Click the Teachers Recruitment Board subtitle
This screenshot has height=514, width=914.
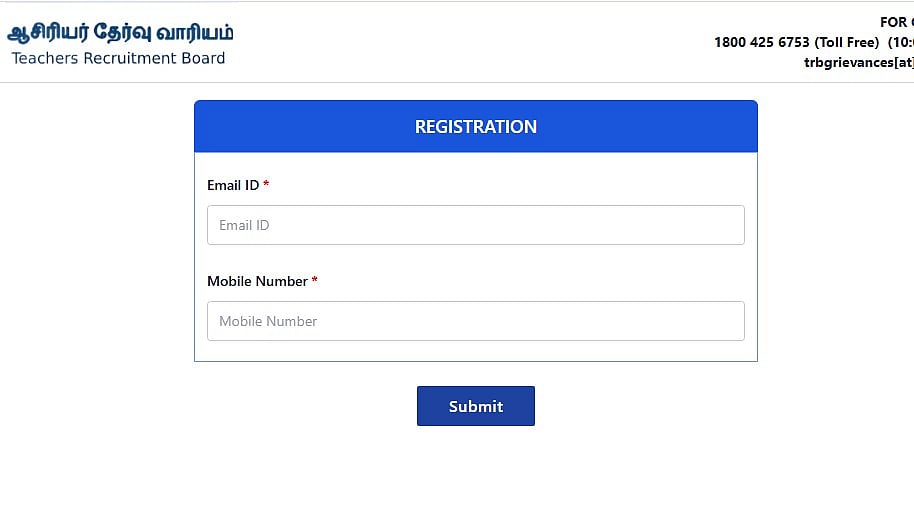coord(118,58)
